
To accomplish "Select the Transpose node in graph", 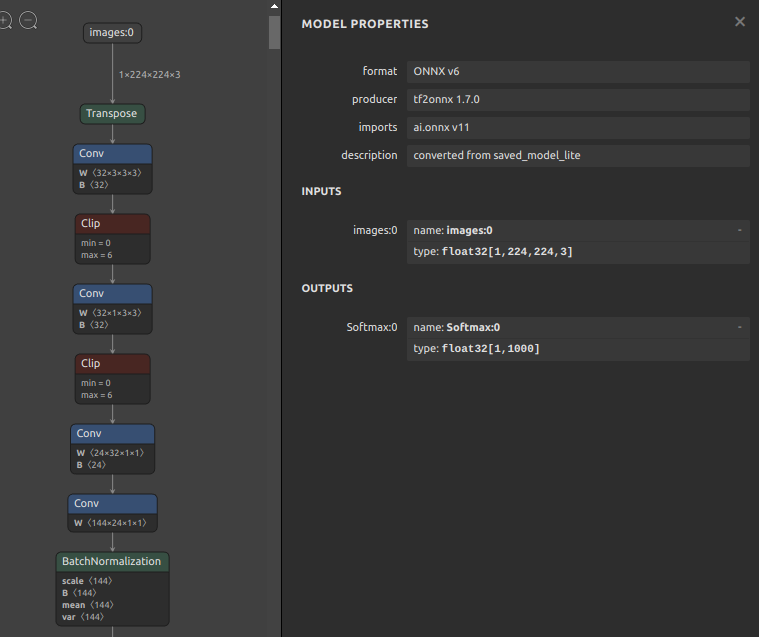I will click(x=112, y=114).
